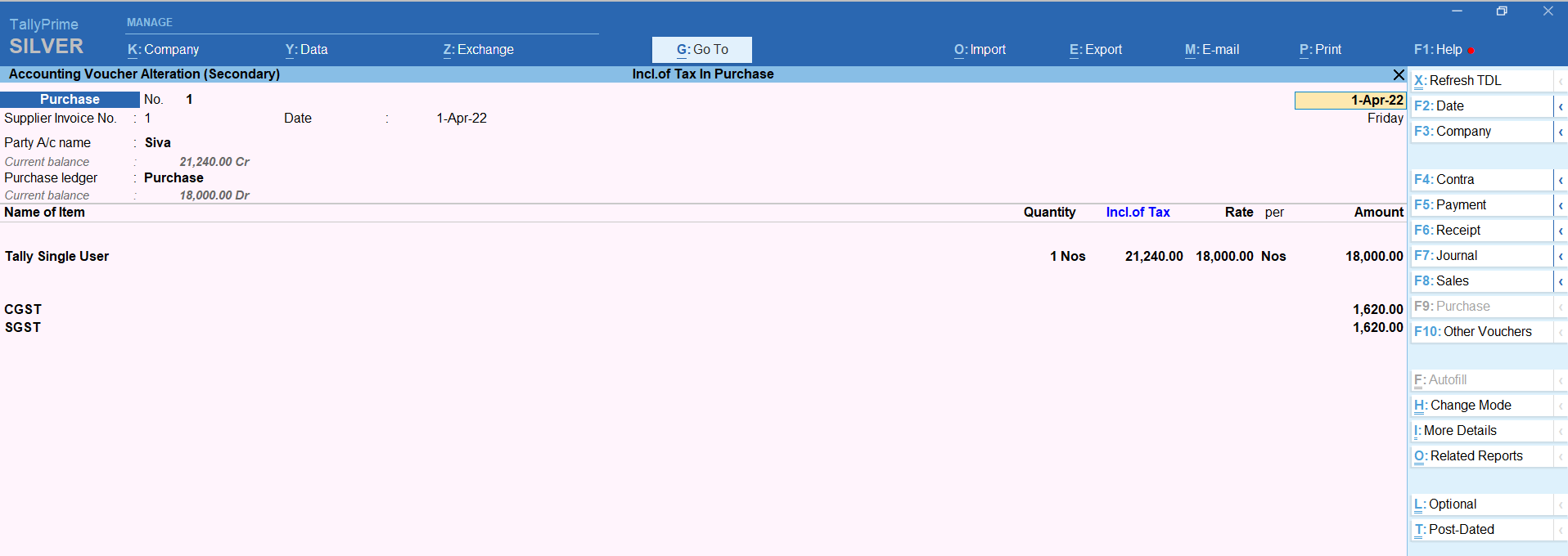
Task: Expand chevron beside F2: Date
Action: (1561, 106)
